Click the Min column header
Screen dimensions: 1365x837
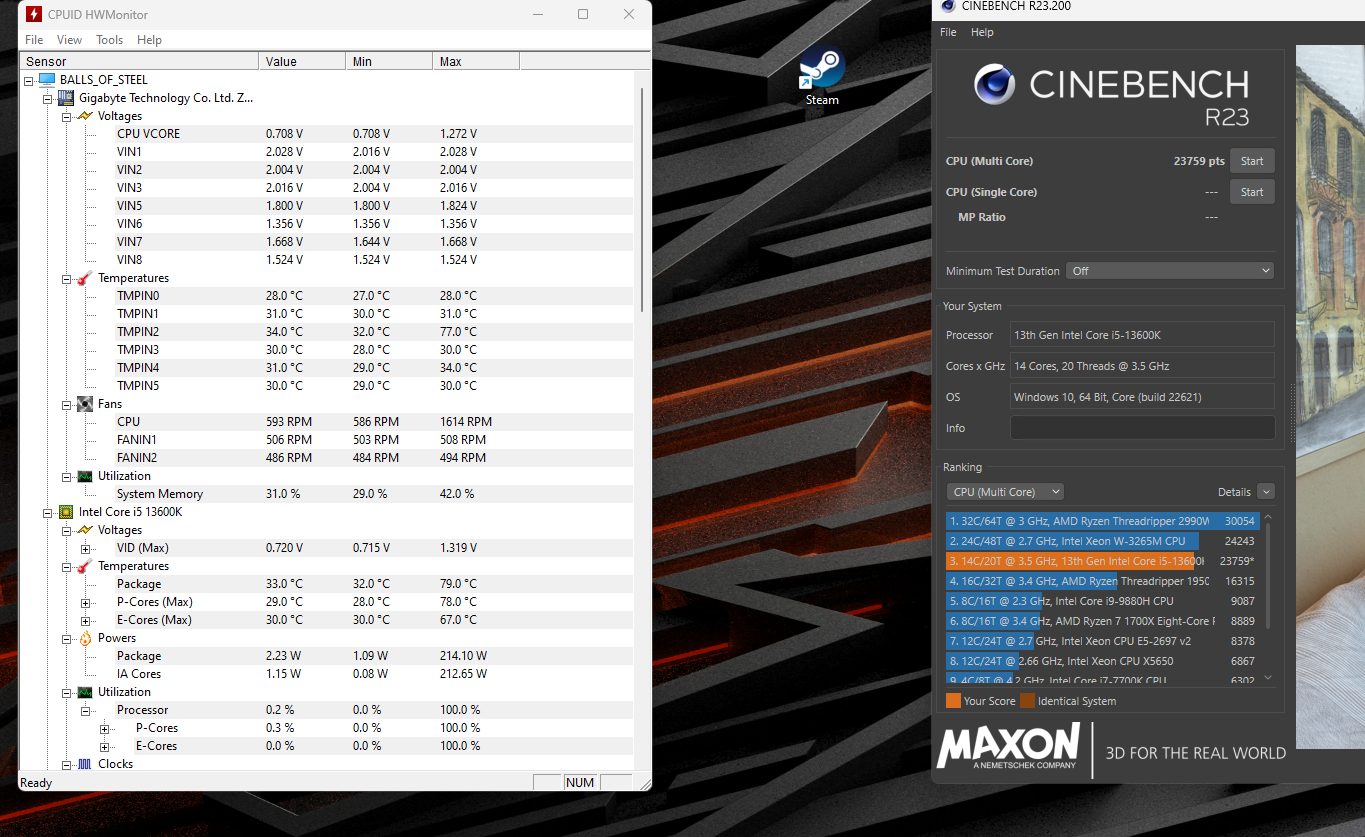389,61
